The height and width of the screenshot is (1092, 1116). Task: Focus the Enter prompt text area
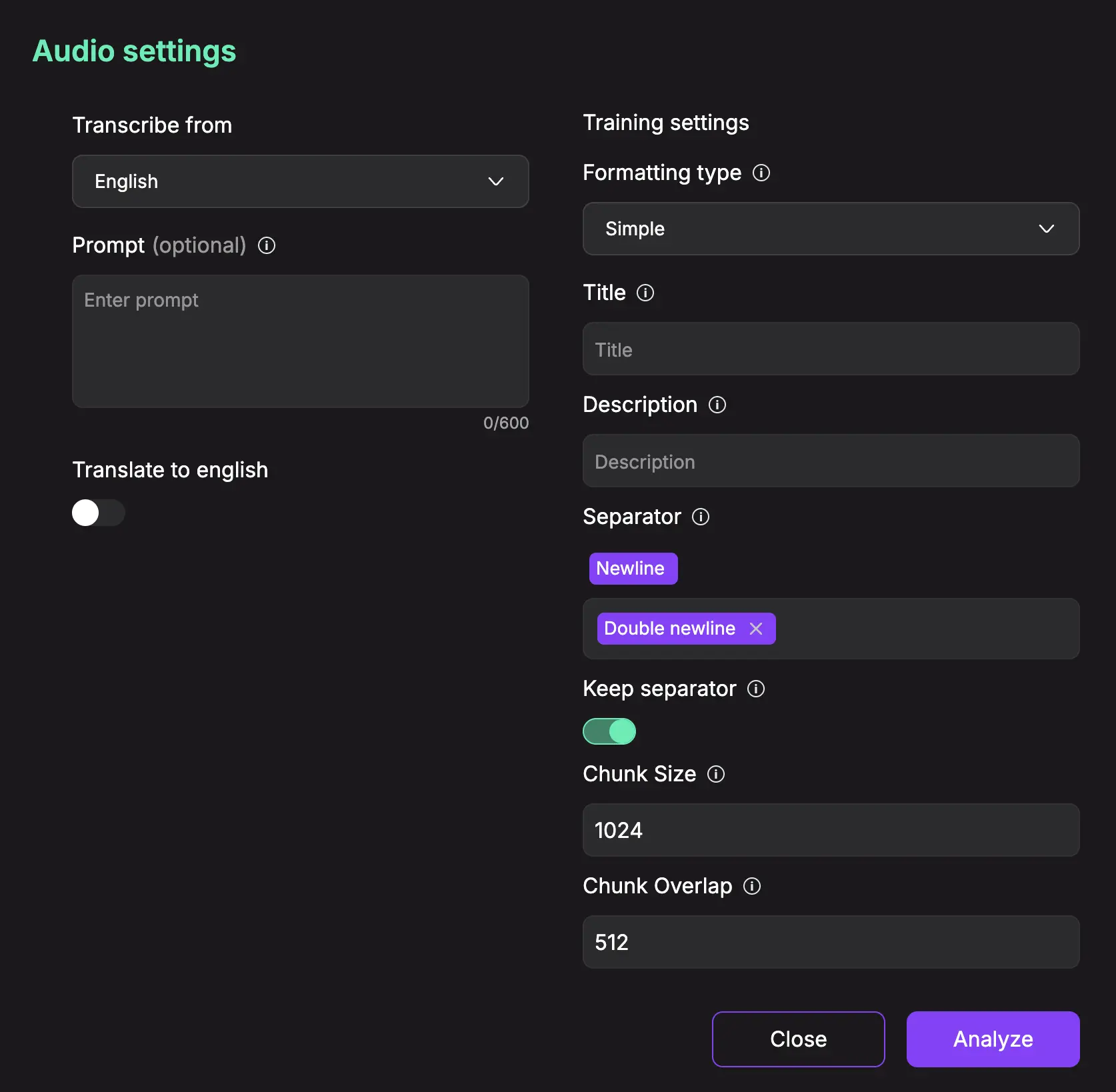[300, 341]
